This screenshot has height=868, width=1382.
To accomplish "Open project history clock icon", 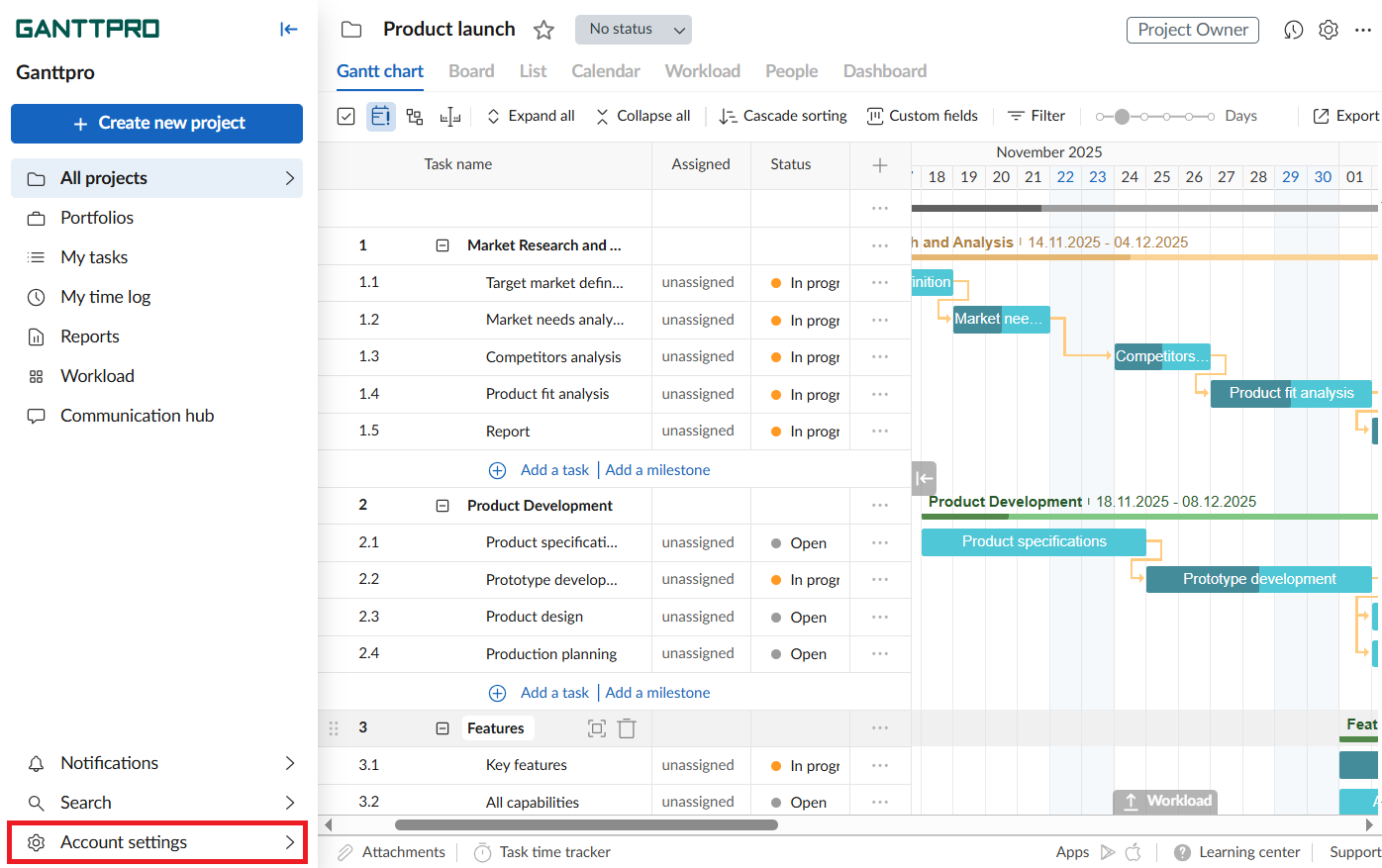I will pyautogui.click(x=1293, y=30).
